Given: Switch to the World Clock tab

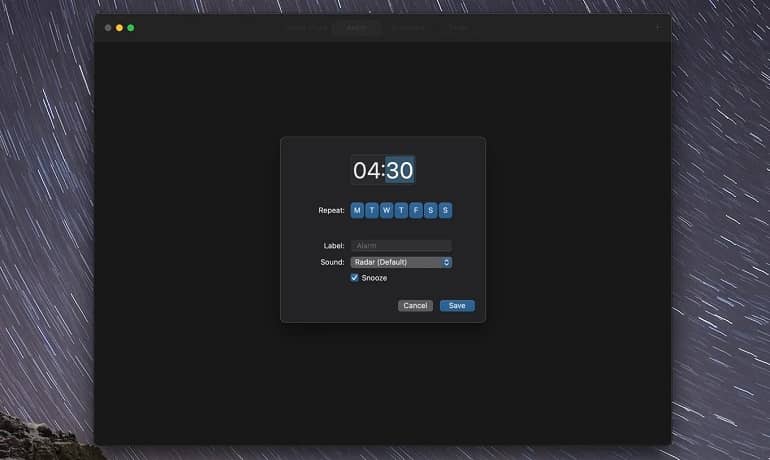Looking at the screenshot, I should 307,28.
